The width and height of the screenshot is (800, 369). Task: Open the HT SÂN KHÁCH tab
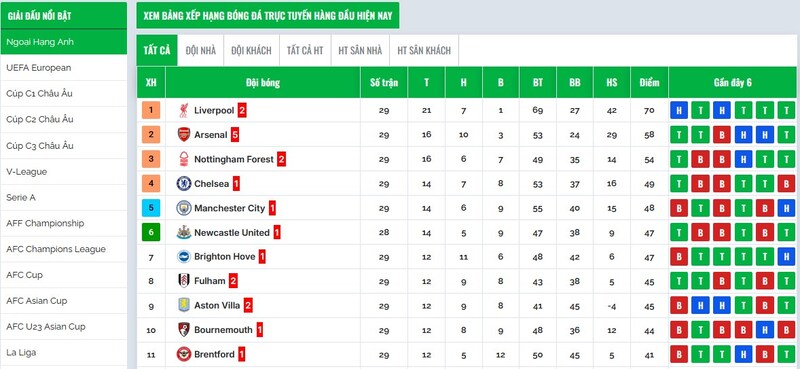click(424, 51)
